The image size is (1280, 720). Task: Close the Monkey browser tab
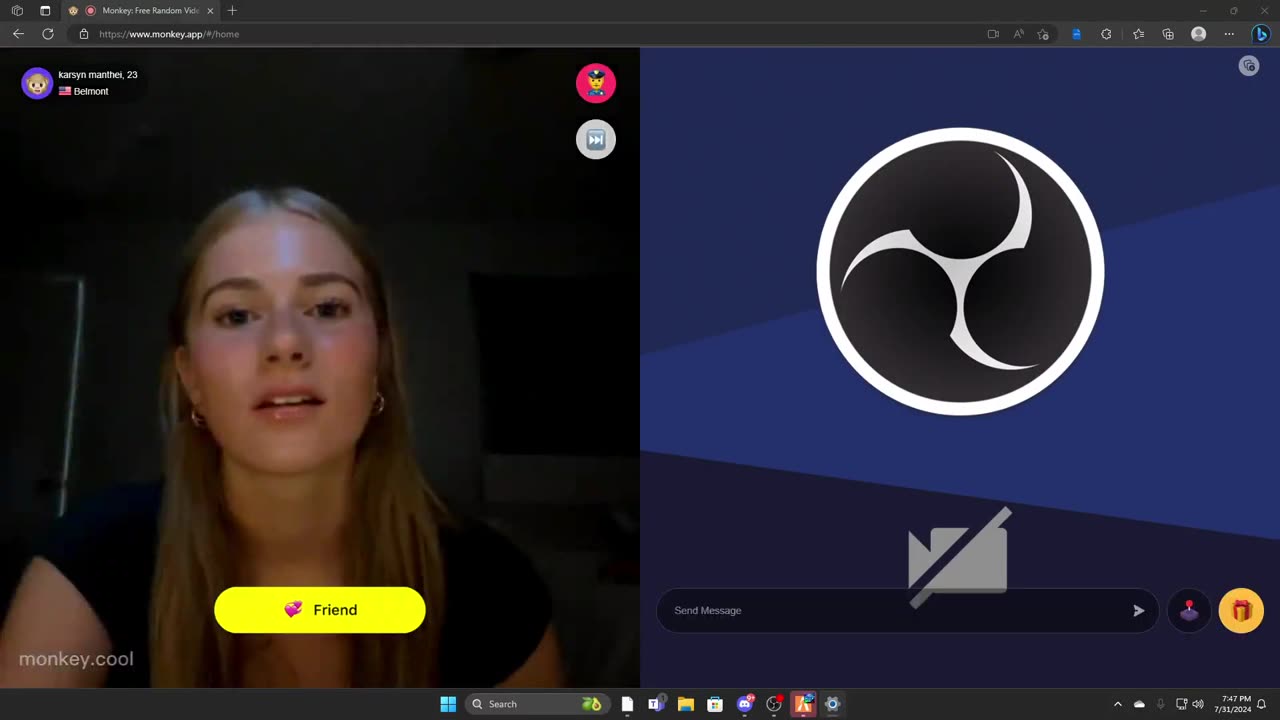tap(210, 10)
